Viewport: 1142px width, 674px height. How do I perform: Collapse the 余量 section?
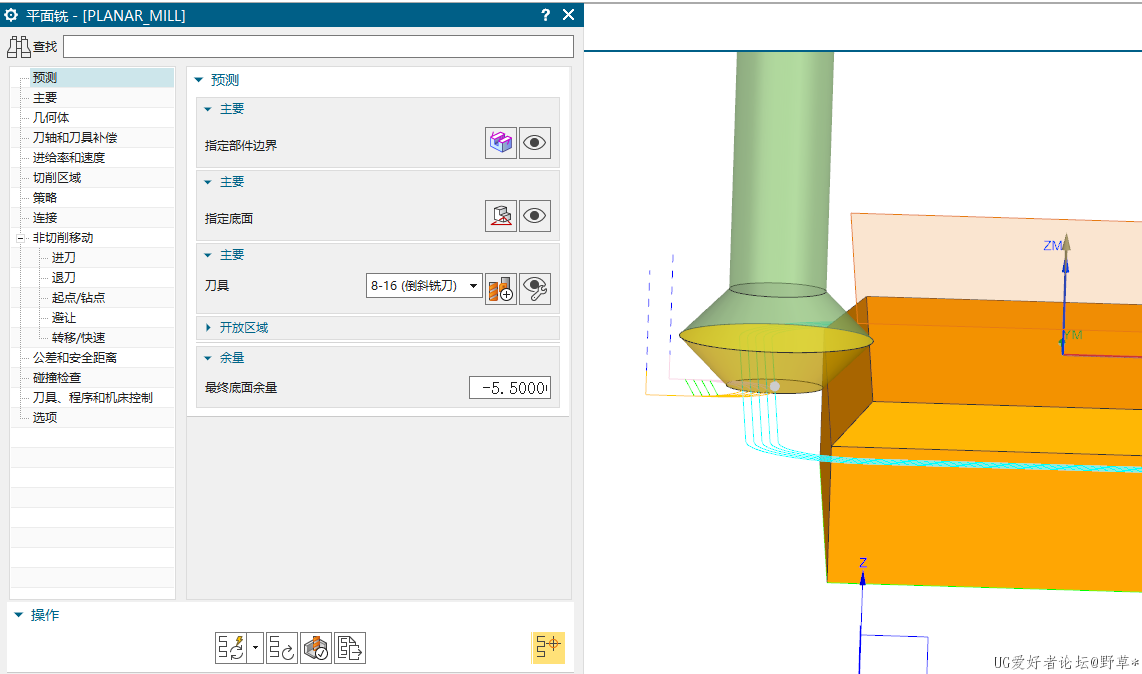209,357
